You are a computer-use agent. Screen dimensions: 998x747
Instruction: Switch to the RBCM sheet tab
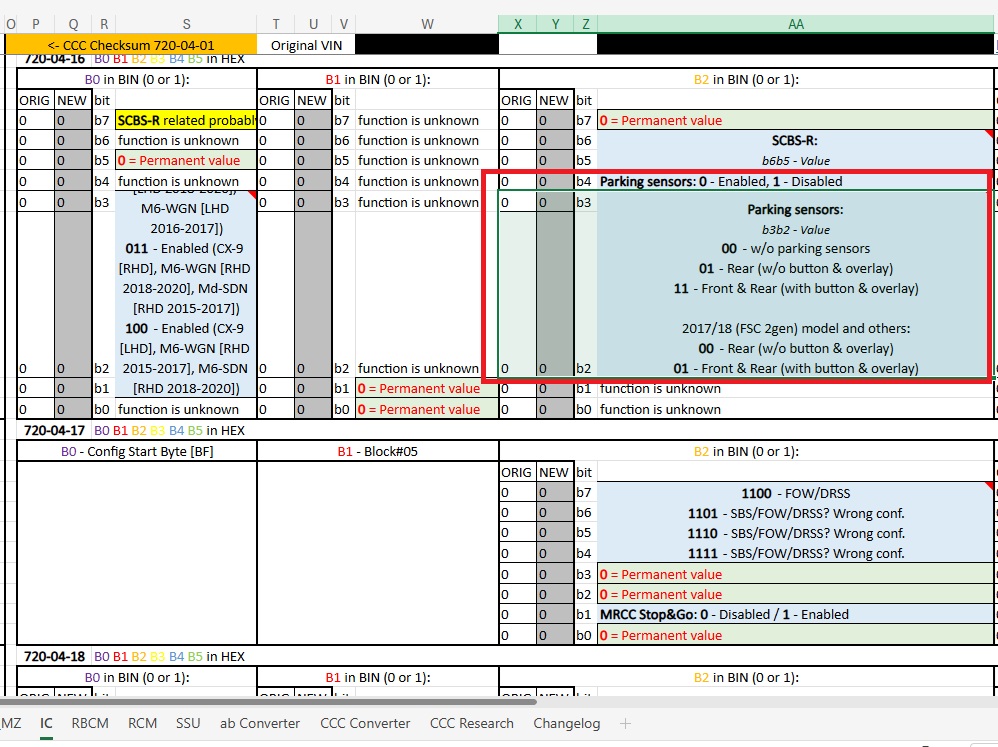tap(90, 723)
